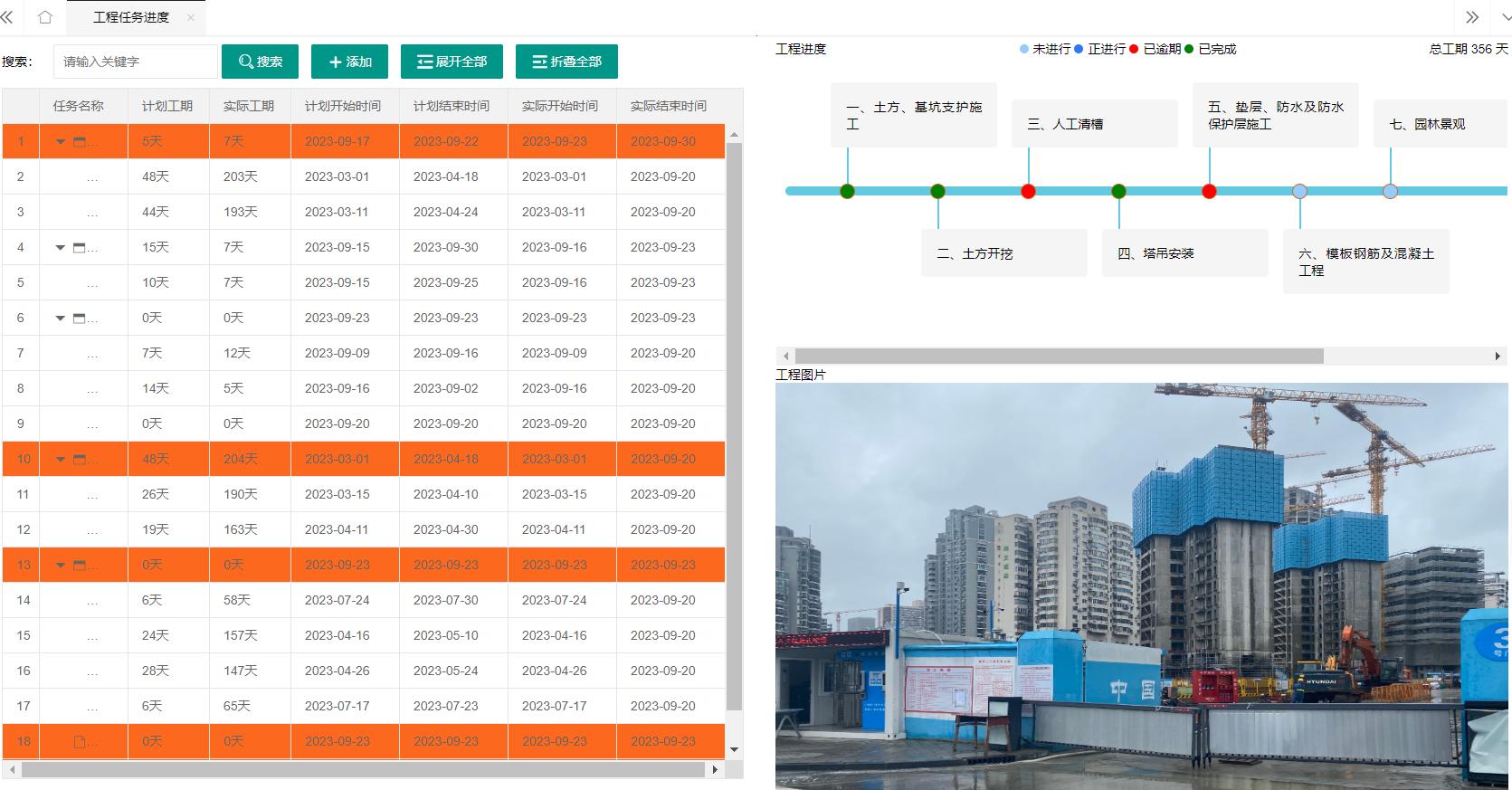Click the folder icon in row 13
This screenshot has height=790, width=1512.
point(80,566)
